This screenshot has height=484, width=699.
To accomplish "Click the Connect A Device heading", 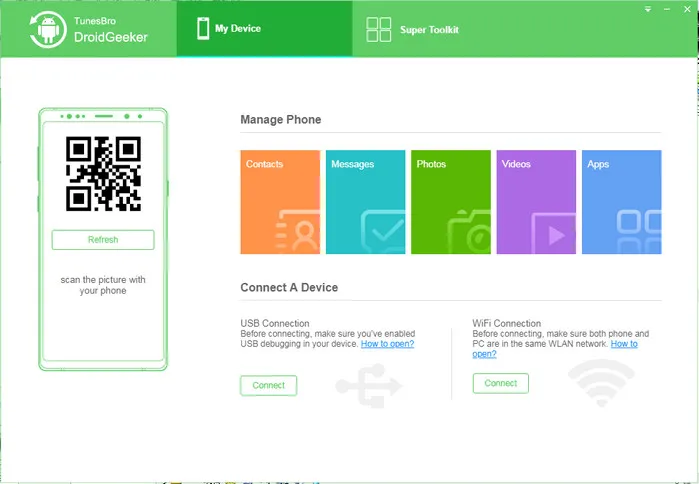I will point(289,287).
